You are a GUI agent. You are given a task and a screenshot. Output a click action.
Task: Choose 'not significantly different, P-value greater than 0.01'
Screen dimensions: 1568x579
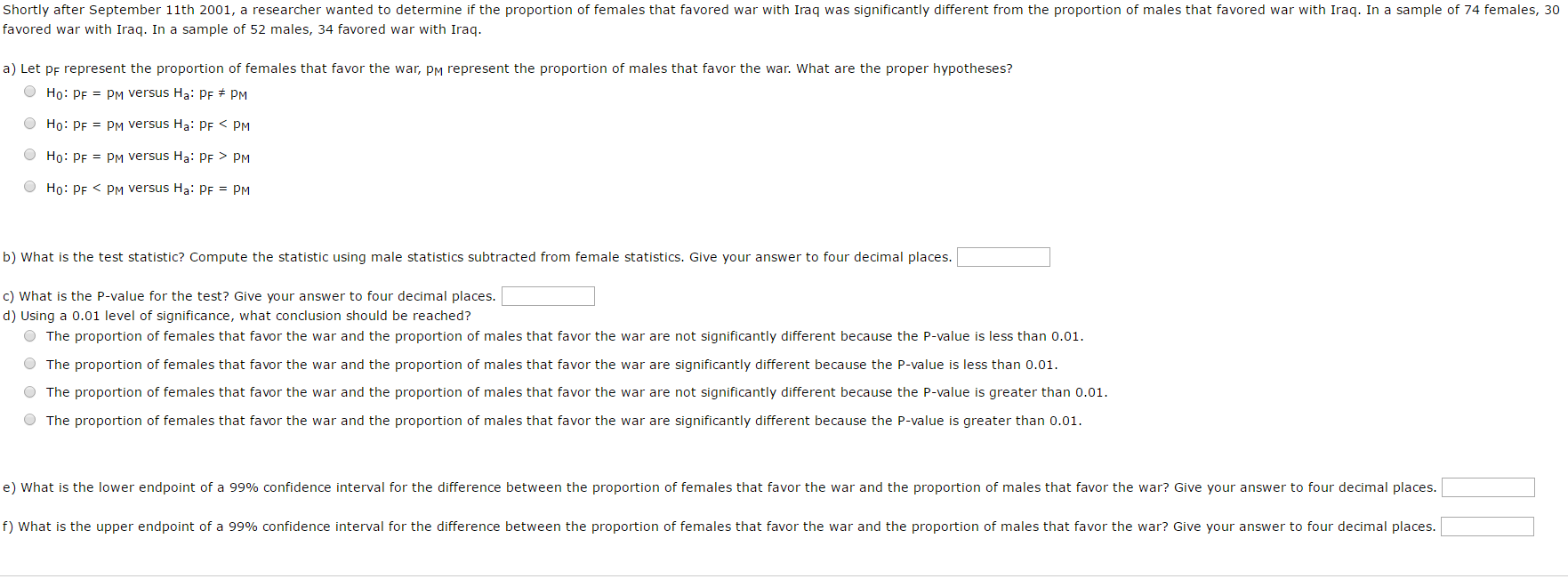click(30, 392)
